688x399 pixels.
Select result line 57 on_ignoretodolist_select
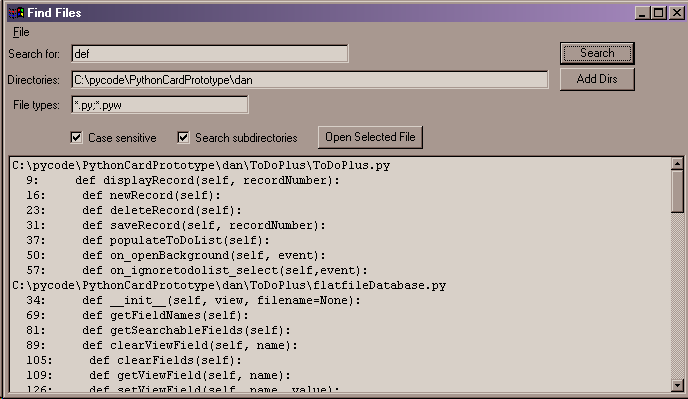point(197,270)
